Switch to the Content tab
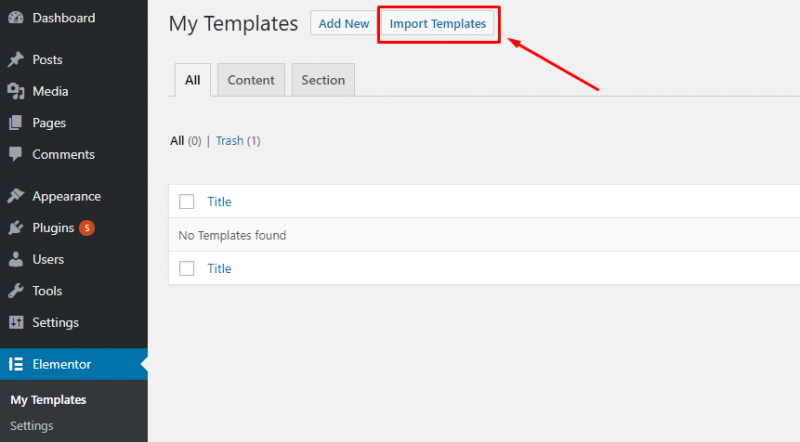Viewport: 800px width, 442px height. click(x=251, y=80)
